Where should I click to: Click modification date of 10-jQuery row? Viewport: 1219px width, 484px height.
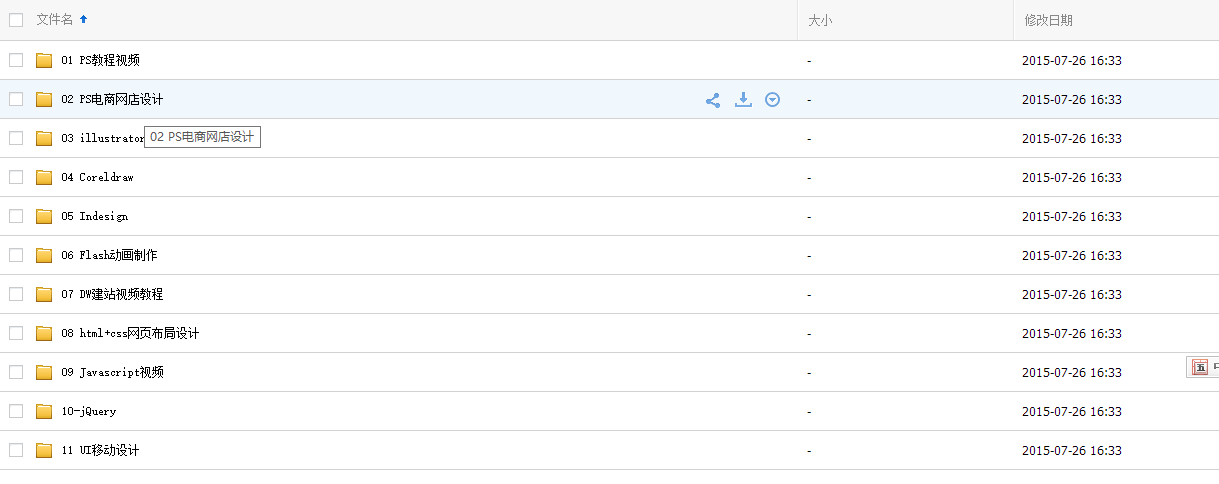point(1071,412)
